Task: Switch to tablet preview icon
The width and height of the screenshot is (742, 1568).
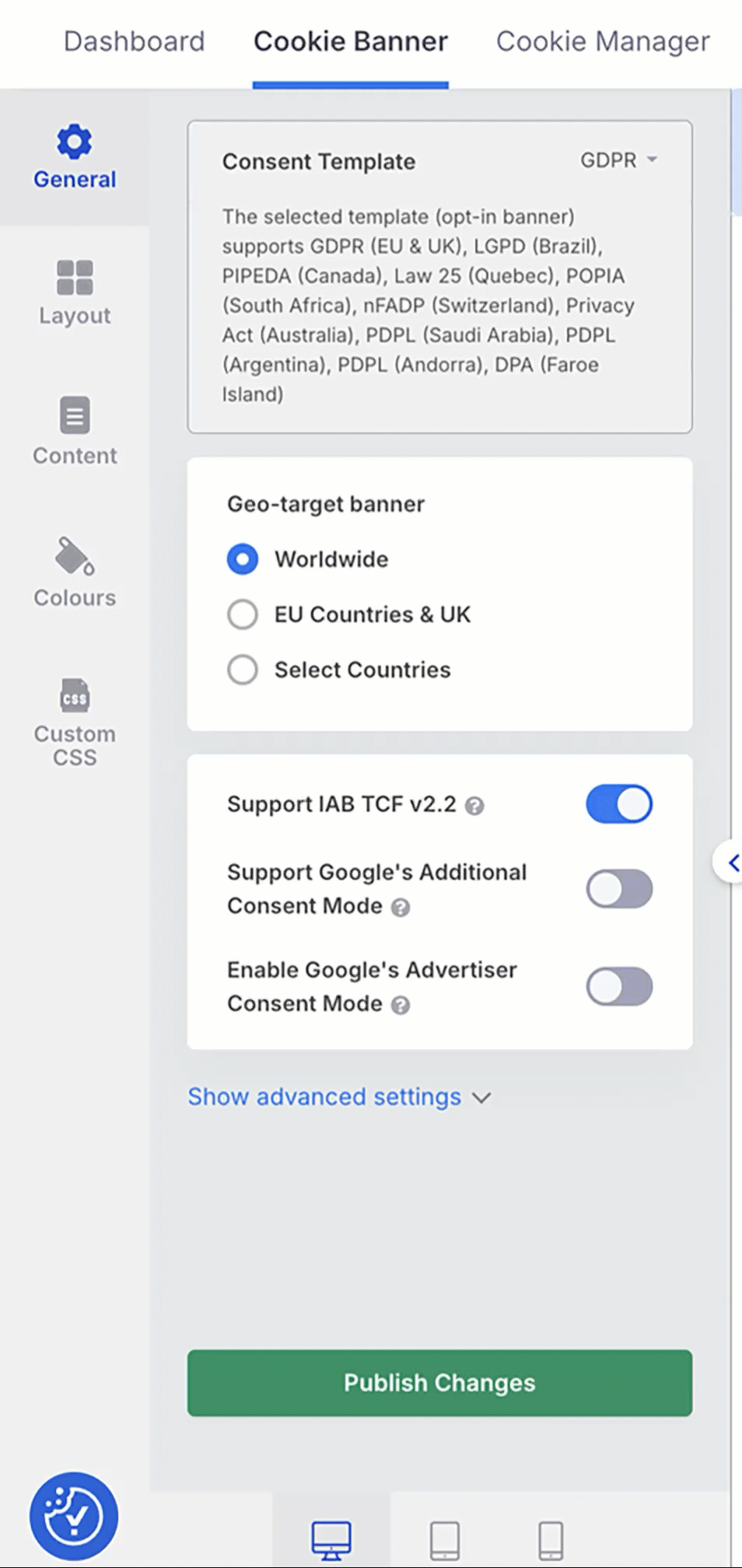Action: coord(445,1539)
